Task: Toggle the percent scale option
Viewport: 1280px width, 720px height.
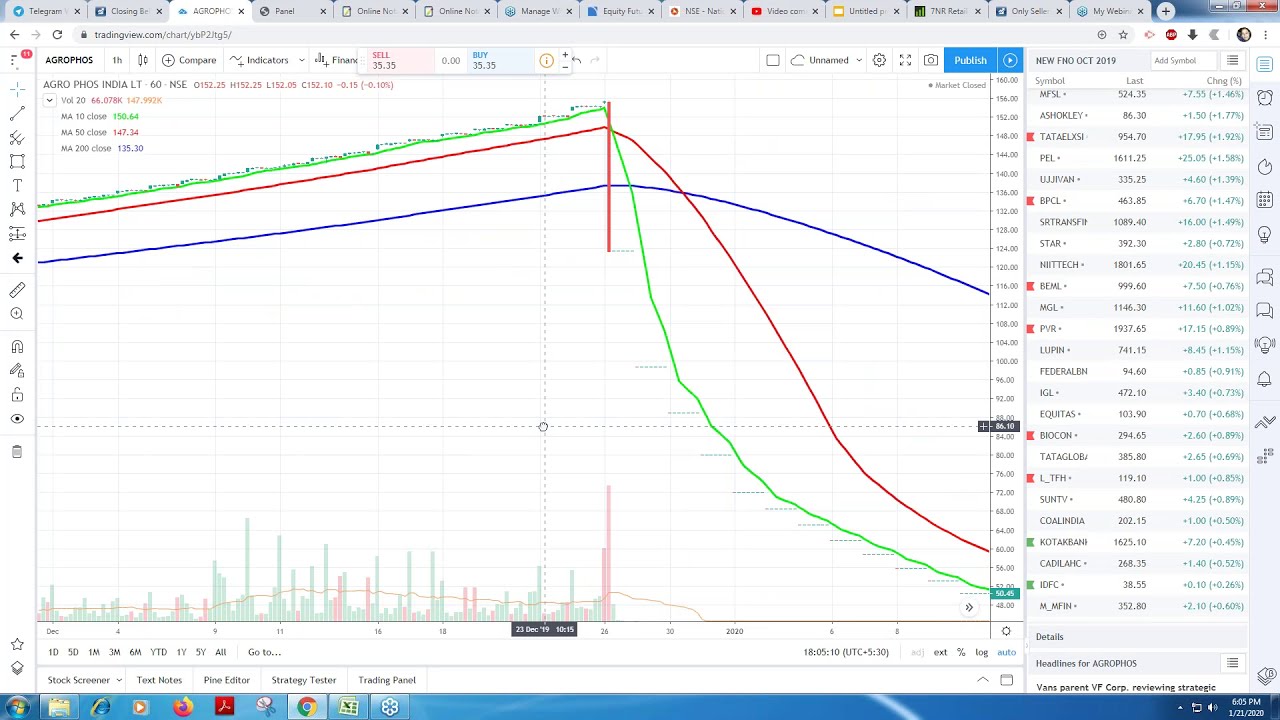Action: [x=961, y=652]
